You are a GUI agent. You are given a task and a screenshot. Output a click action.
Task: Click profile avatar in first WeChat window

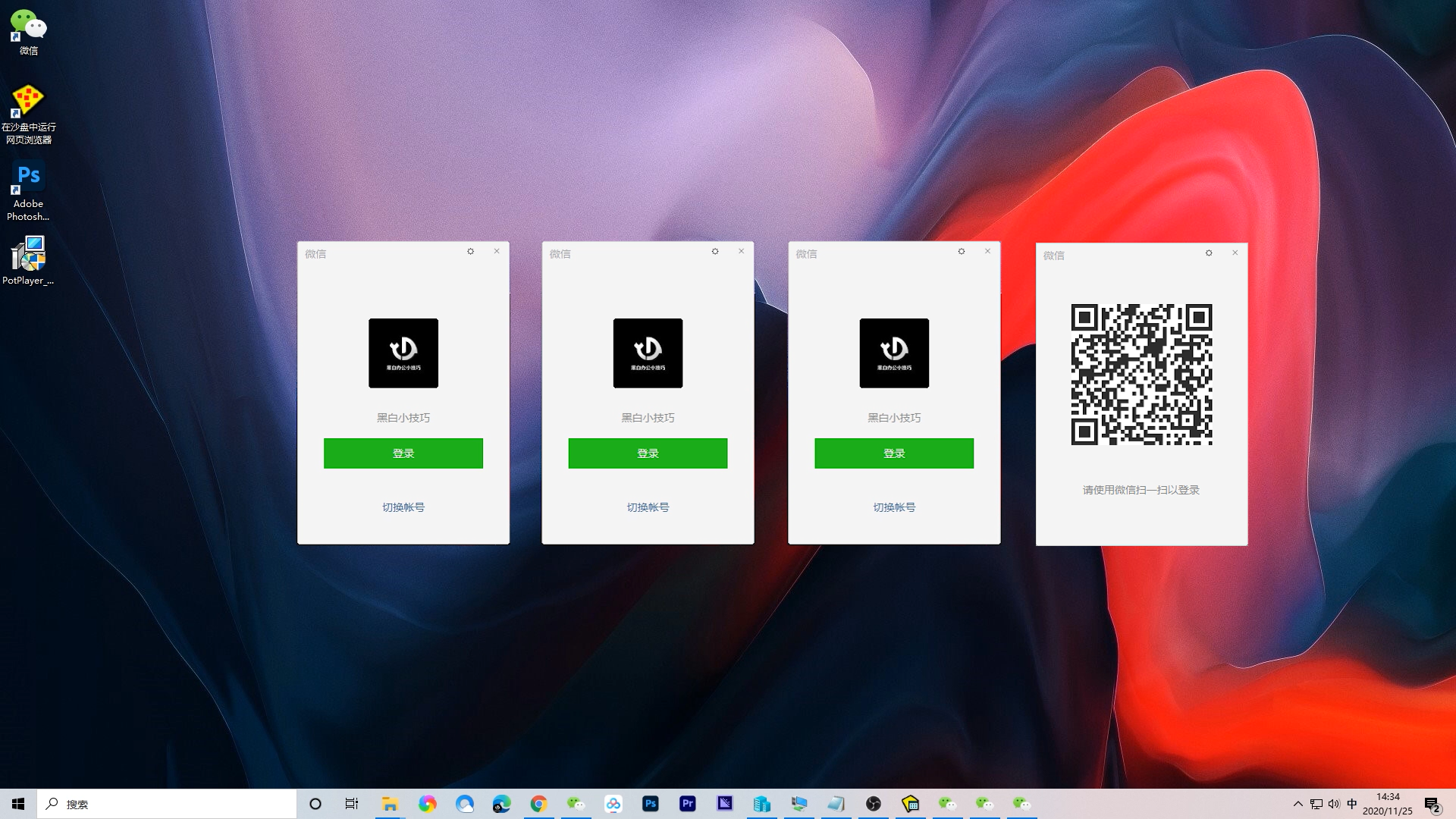click(403, 353)
